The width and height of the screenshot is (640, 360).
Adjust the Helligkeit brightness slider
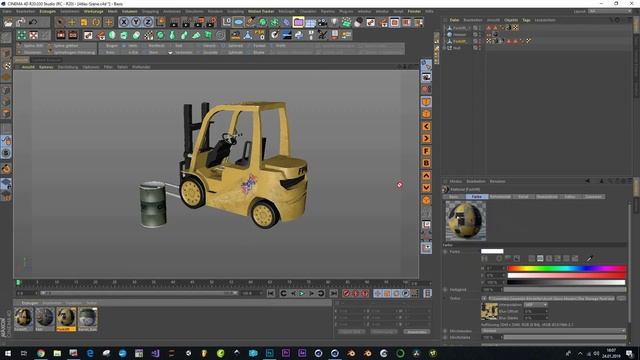tap(565, 290)
